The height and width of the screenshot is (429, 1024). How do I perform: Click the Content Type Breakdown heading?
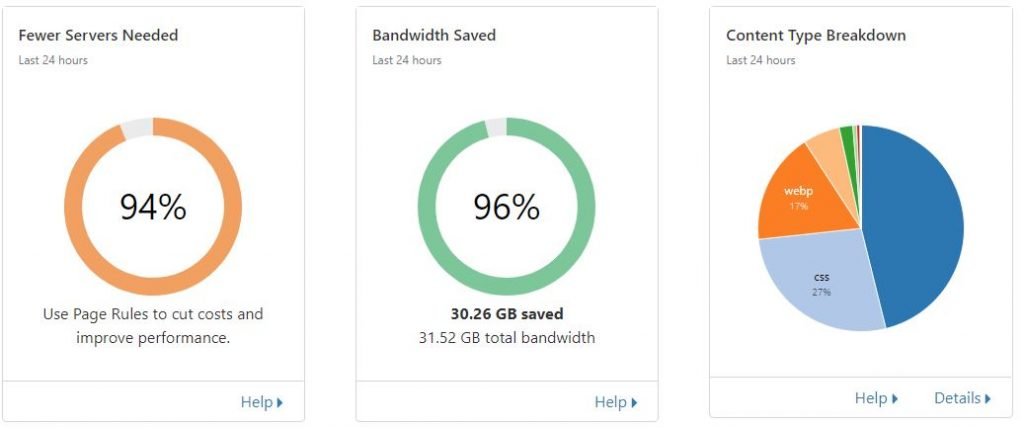(x=816, y=35)
